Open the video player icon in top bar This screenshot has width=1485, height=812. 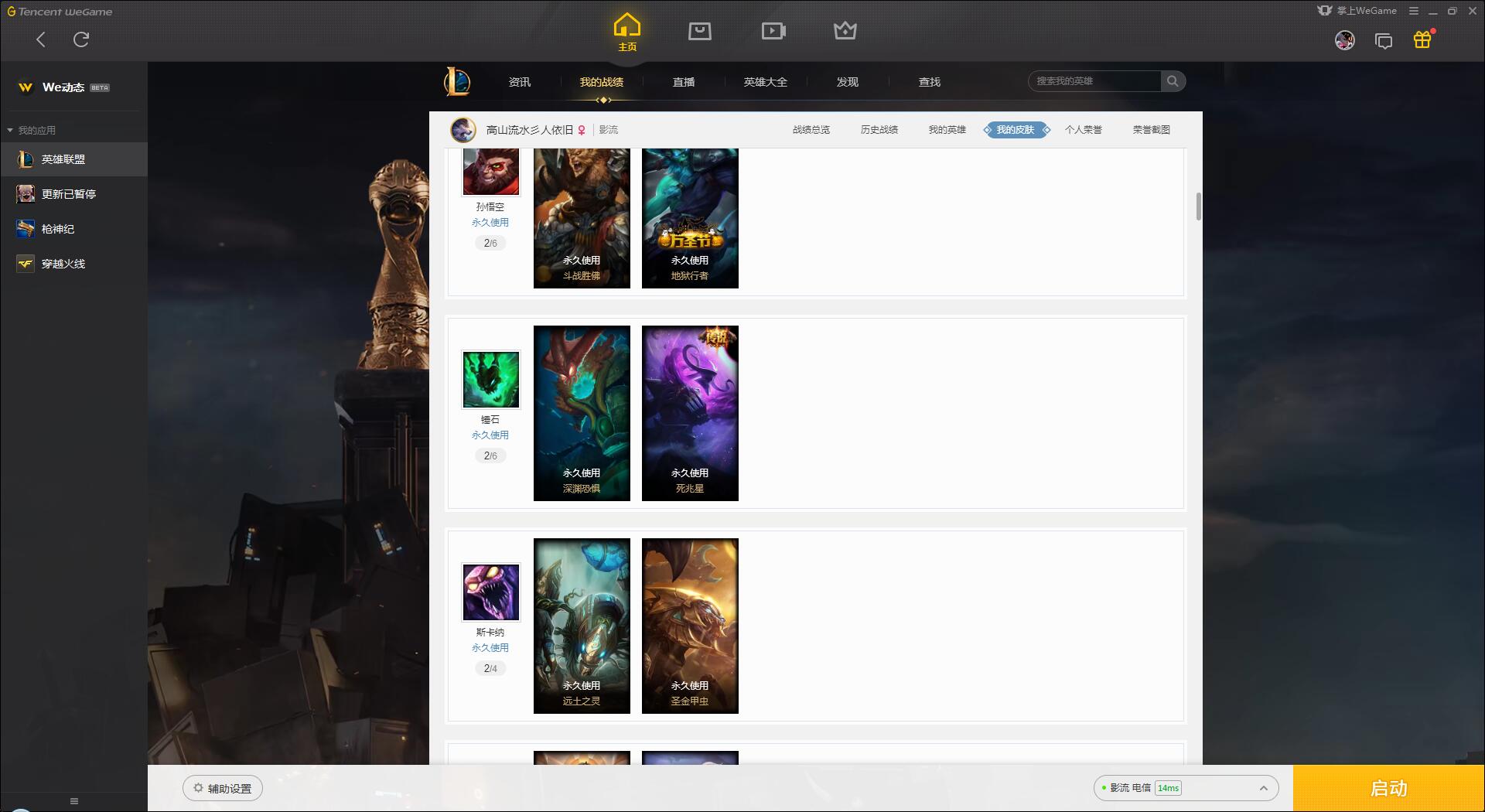click(x=773, y=31)
